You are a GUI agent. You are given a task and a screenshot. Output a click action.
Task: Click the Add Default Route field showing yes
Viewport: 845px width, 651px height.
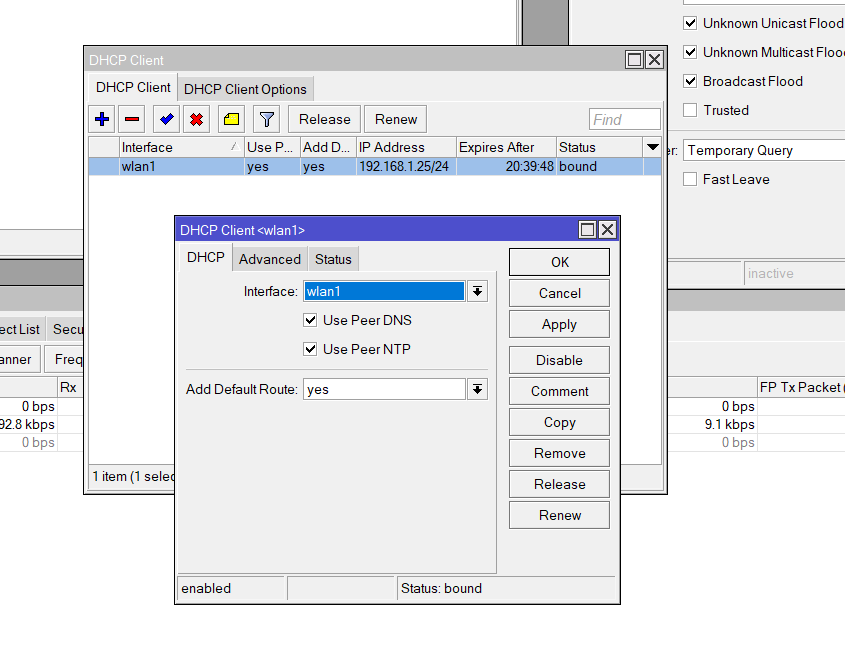click(384, 390)
